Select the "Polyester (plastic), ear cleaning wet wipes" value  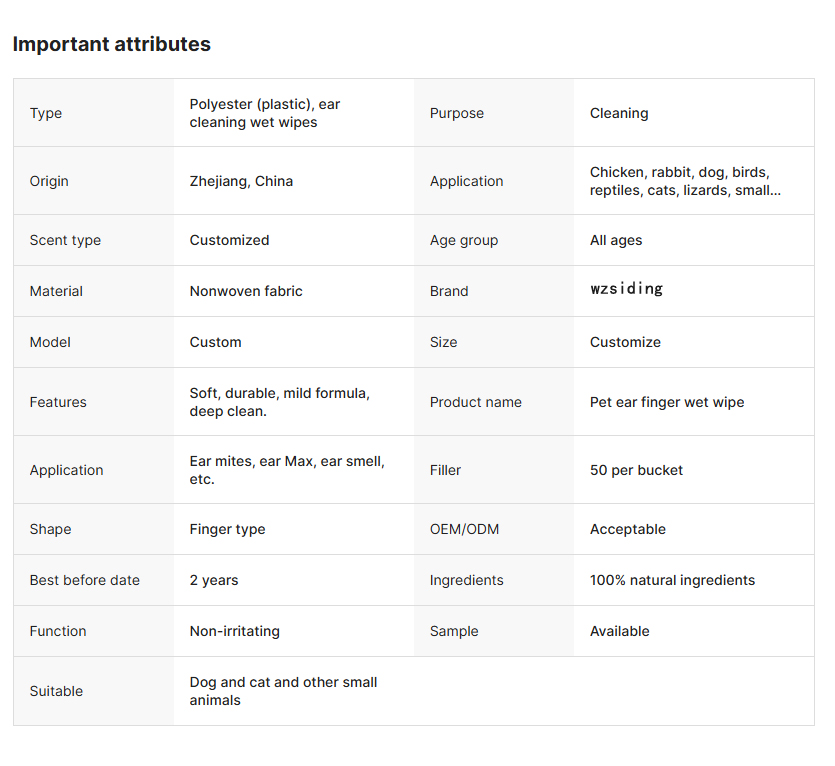click(265, 113)
